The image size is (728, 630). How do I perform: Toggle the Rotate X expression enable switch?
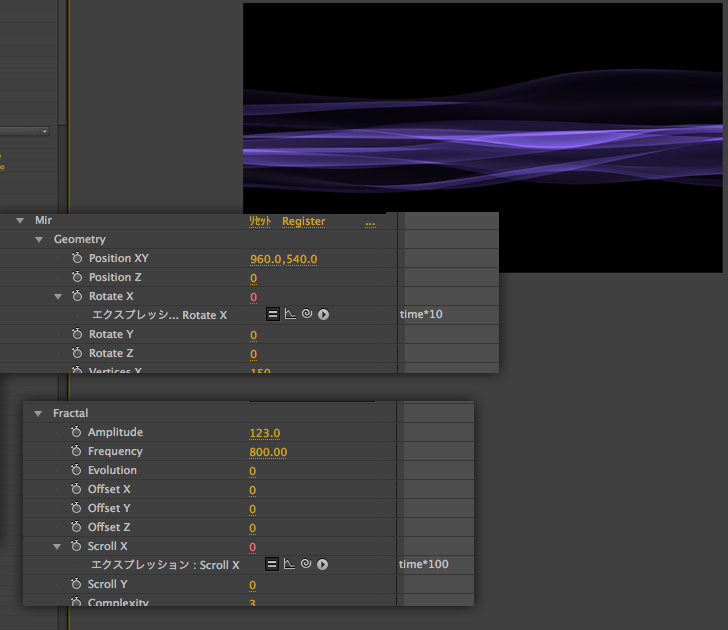(x=272, y=314)
